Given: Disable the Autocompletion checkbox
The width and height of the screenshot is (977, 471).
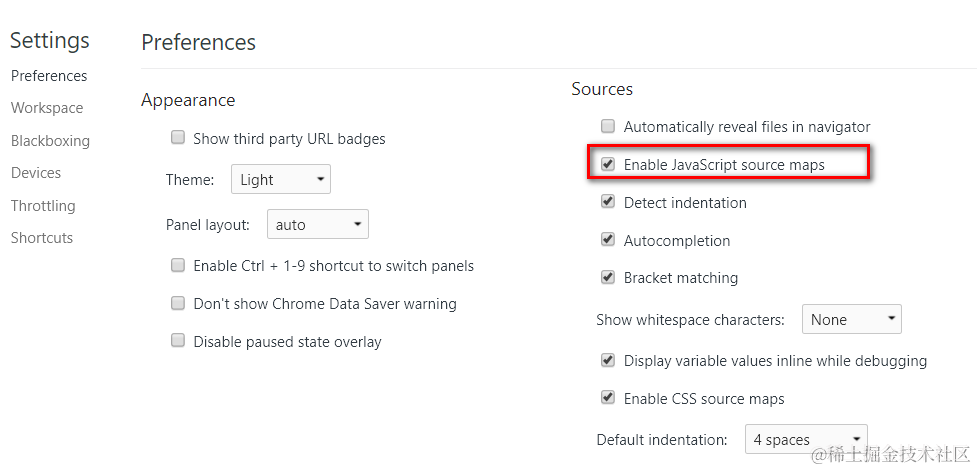Looking at the screenshot, I should tap(608, 240).
